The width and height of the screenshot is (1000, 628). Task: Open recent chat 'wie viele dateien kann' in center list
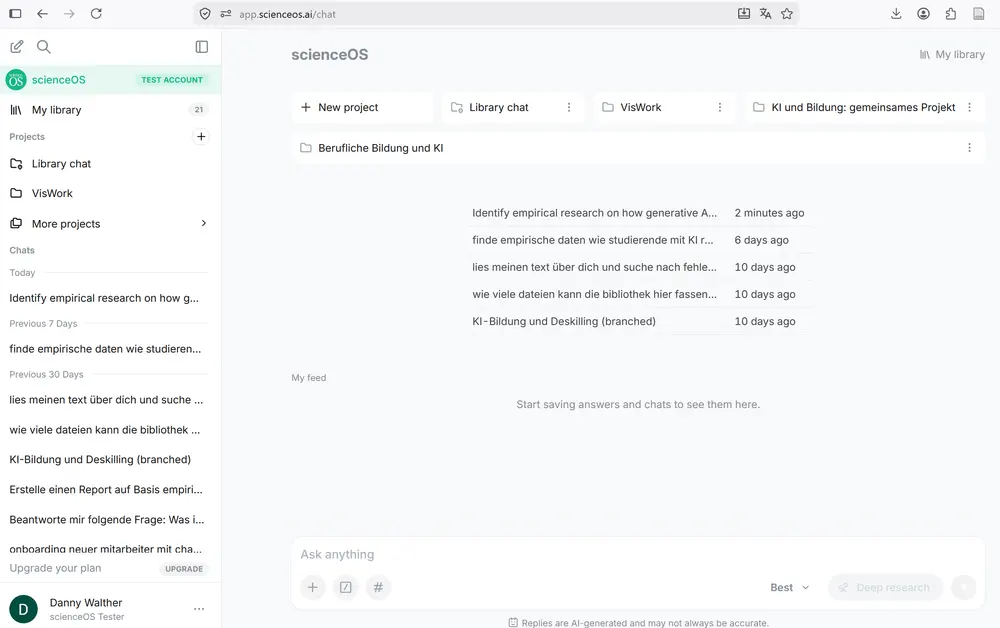[638, 295]
